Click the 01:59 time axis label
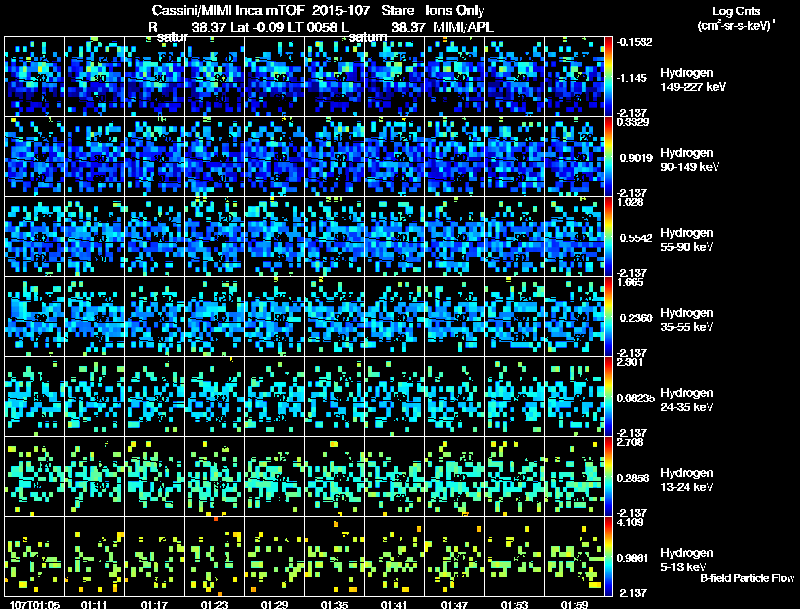This screenshot has height=609, width=800. [x=574, y=604]
